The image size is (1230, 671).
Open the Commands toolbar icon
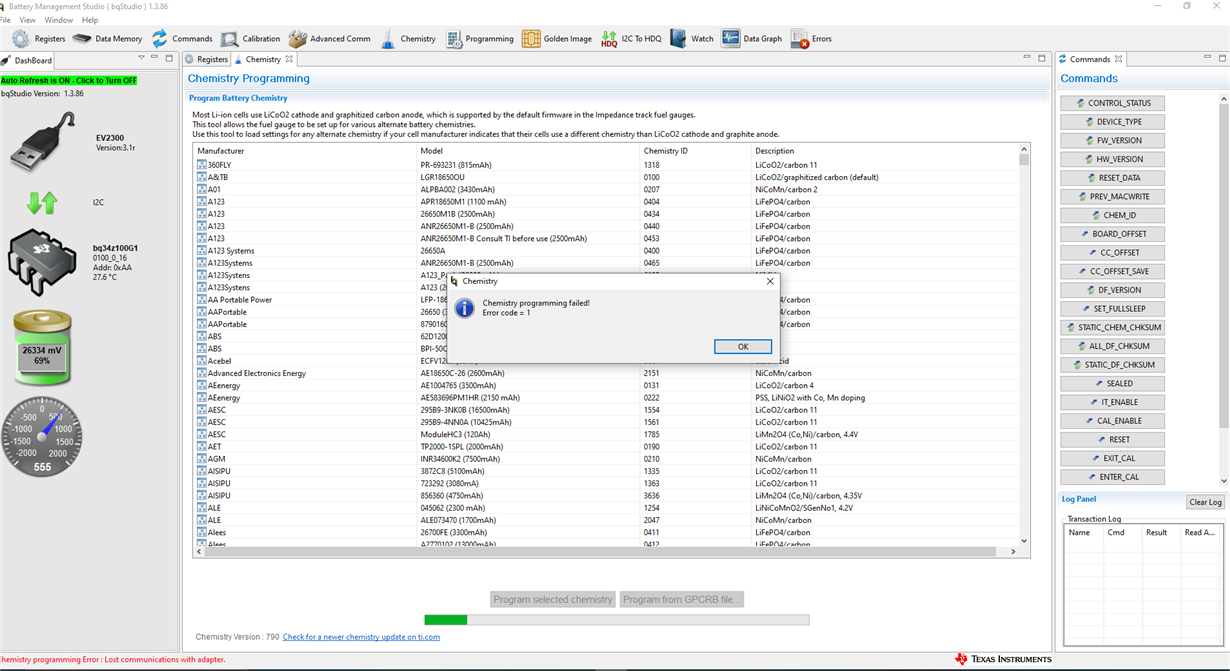[160, 39]
